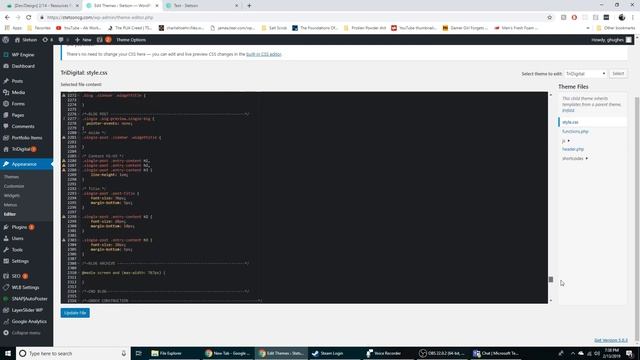Click the editor scrollbar down arrow
This screenshot has height=360, width=640.
tap(551, 301)
